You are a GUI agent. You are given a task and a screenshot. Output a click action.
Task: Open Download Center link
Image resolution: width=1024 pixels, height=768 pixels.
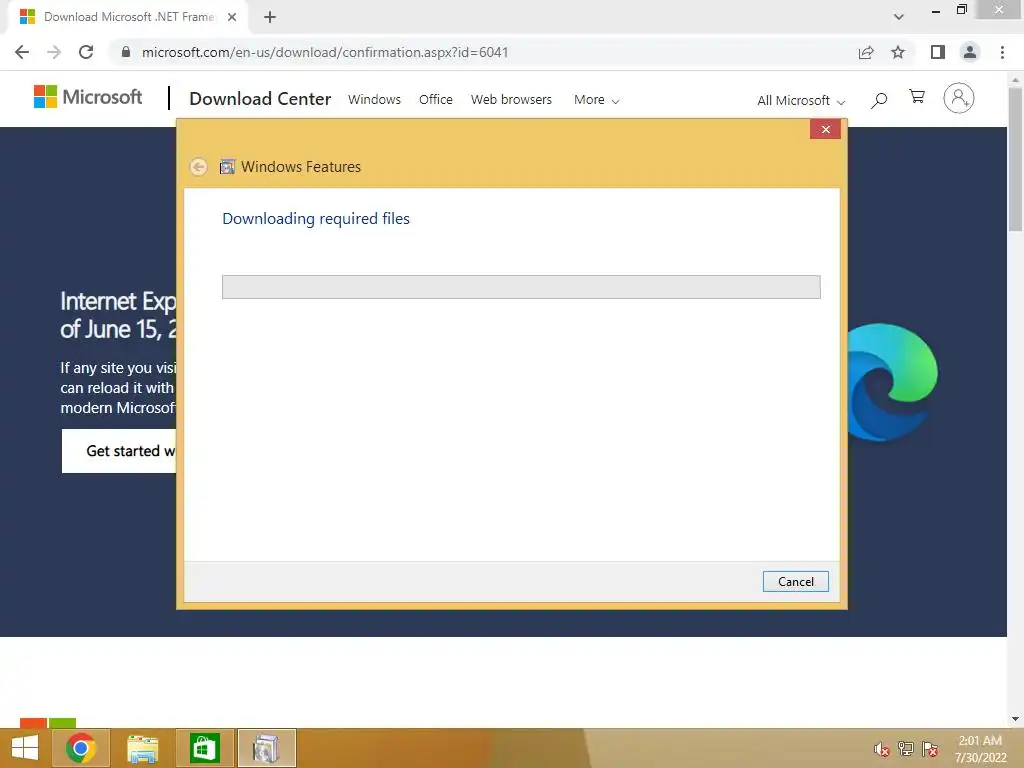coord(260,99)
